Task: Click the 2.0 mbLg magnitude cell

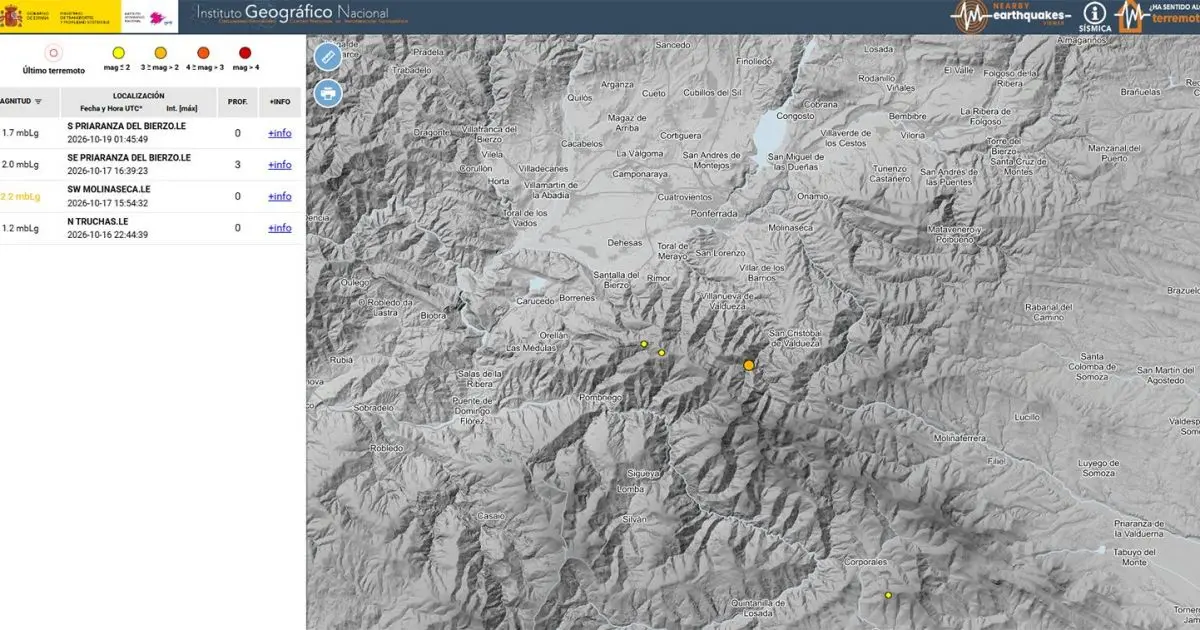Action: point(20,165)
